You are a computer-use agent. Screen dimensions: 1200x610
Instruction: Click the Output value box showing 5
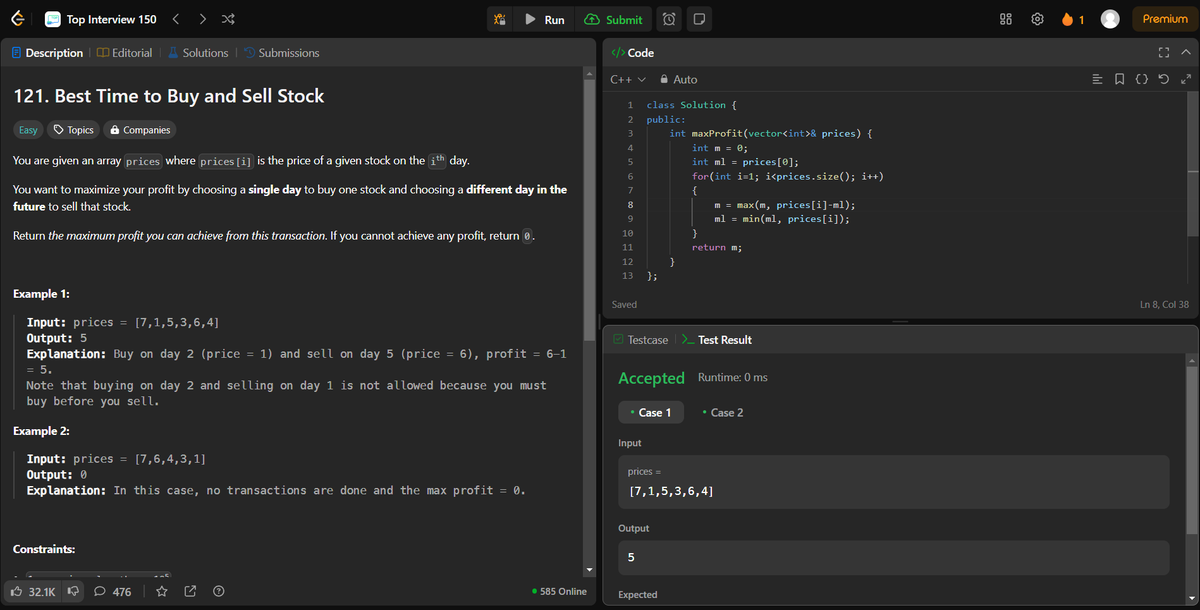[894, 557]
